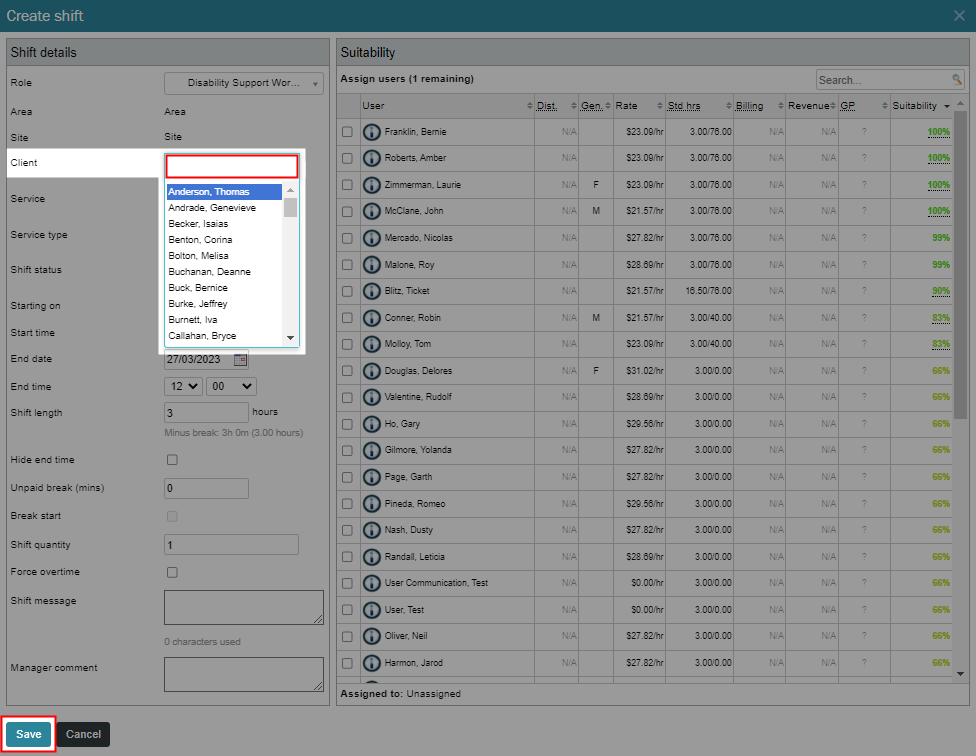Open info icon for Harmon, Jarod
Screen dimensions: 976x756
[x=372, y=663]
